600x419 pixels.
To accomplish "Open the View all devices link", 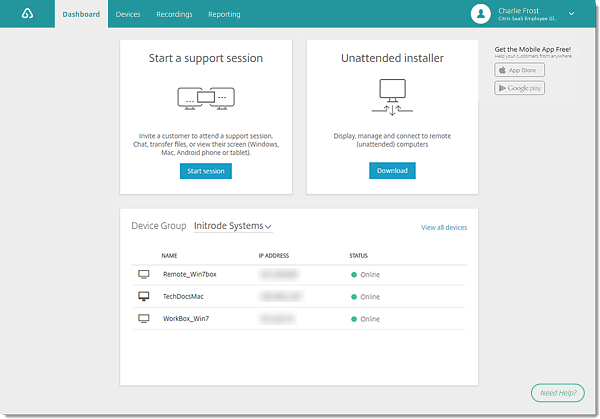I will [444, 228].
